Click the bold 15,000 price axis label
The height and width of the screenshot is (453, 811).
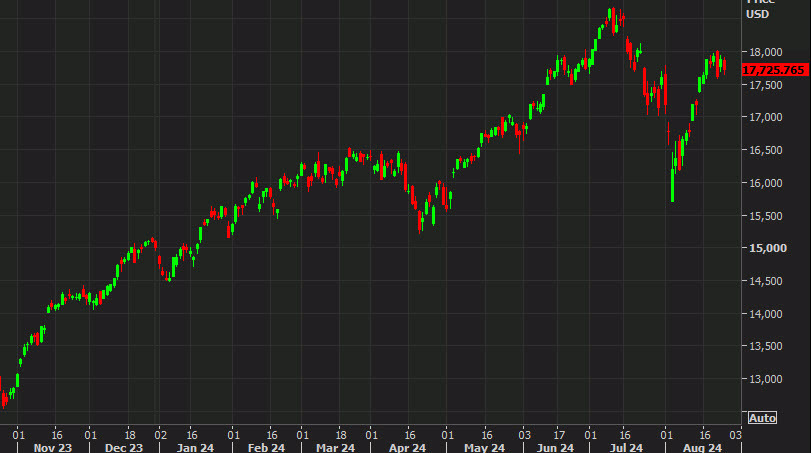[768, 248]
